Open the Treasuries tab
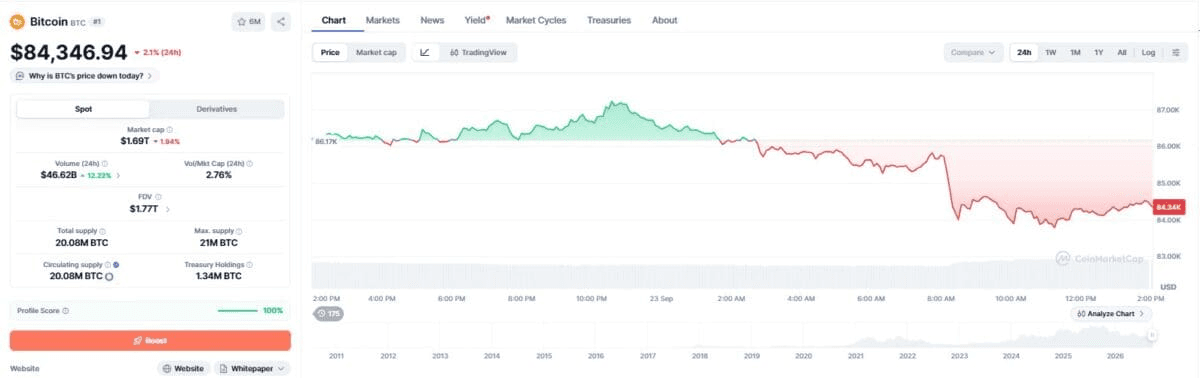The height and width of the screenshot is (378, 1200). point(609,20)
